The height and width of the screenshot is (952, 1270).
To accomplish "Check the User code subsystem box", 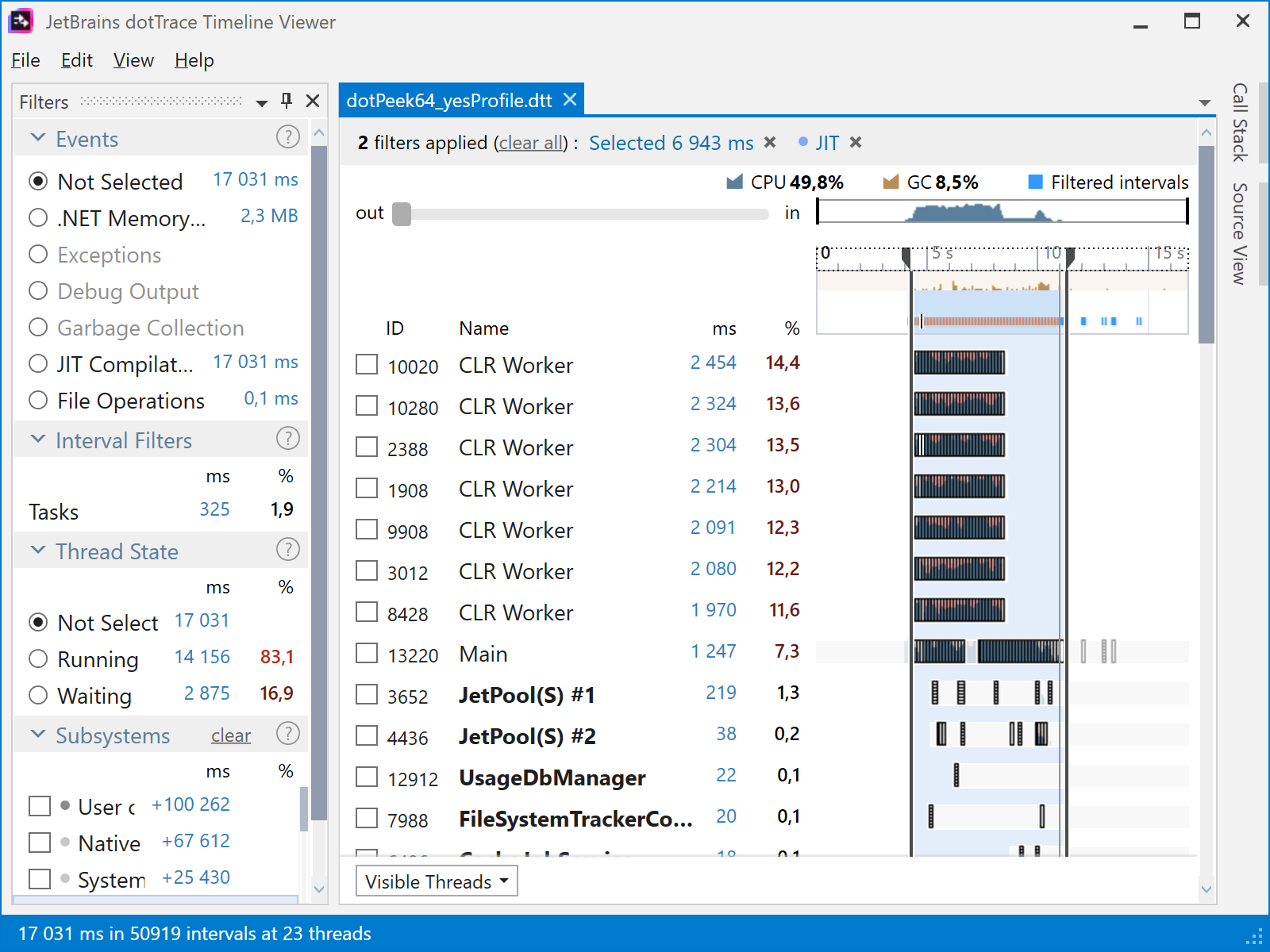I will pos(40,806).
